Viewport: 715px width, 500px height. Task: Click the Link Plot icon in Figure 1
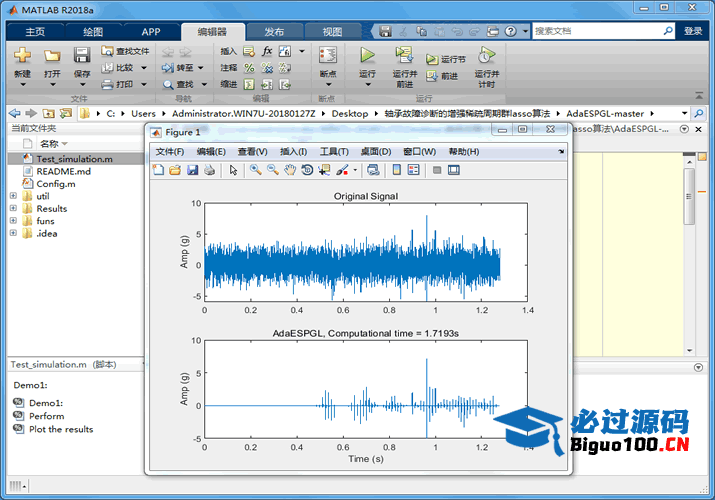click(373, 170)
